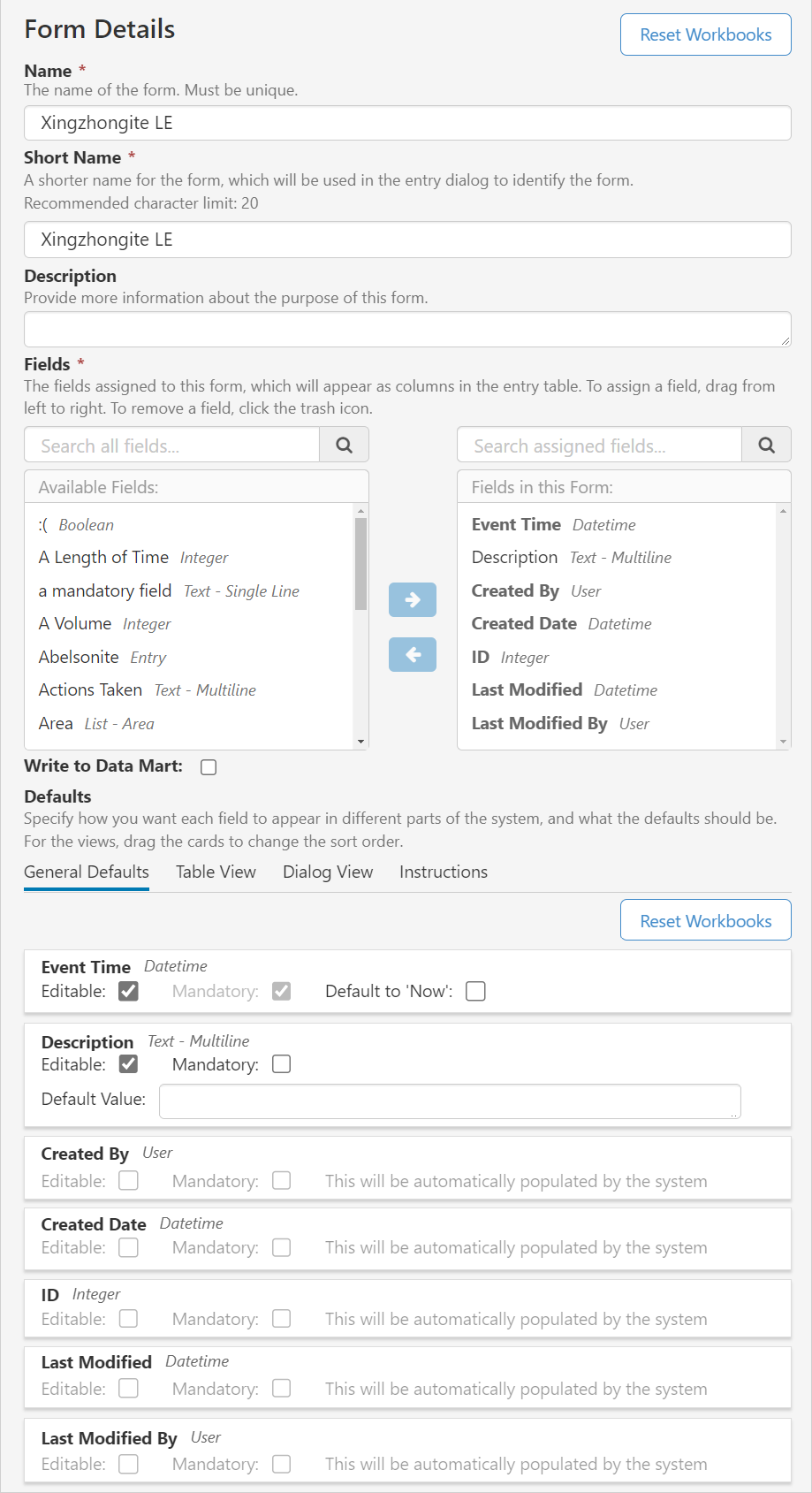Select Abelsonite in the Available Fields list

79,657
